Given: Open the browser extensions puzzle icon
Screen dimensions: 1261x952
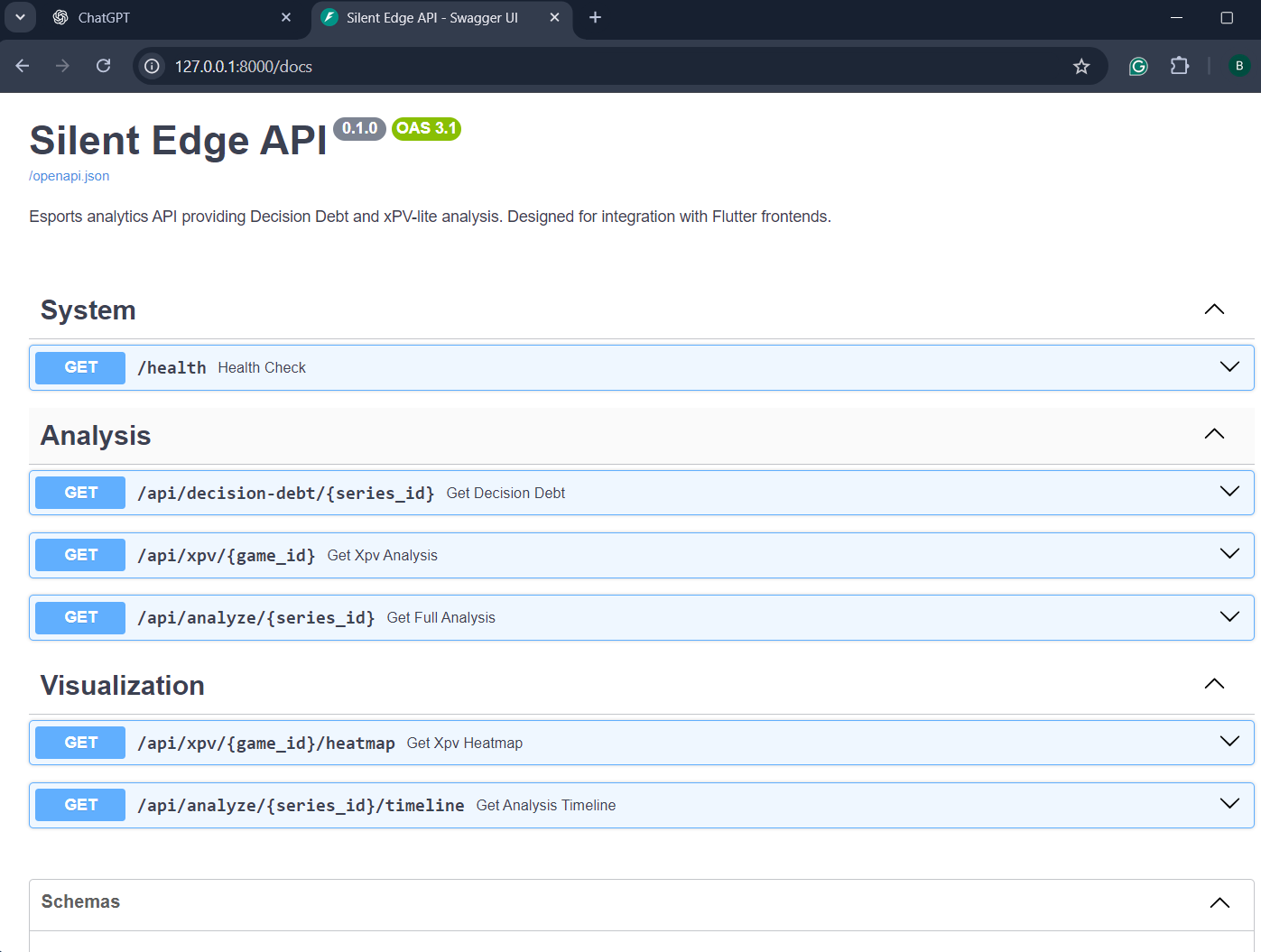Looking at the screenshot, I should 1180,66.
